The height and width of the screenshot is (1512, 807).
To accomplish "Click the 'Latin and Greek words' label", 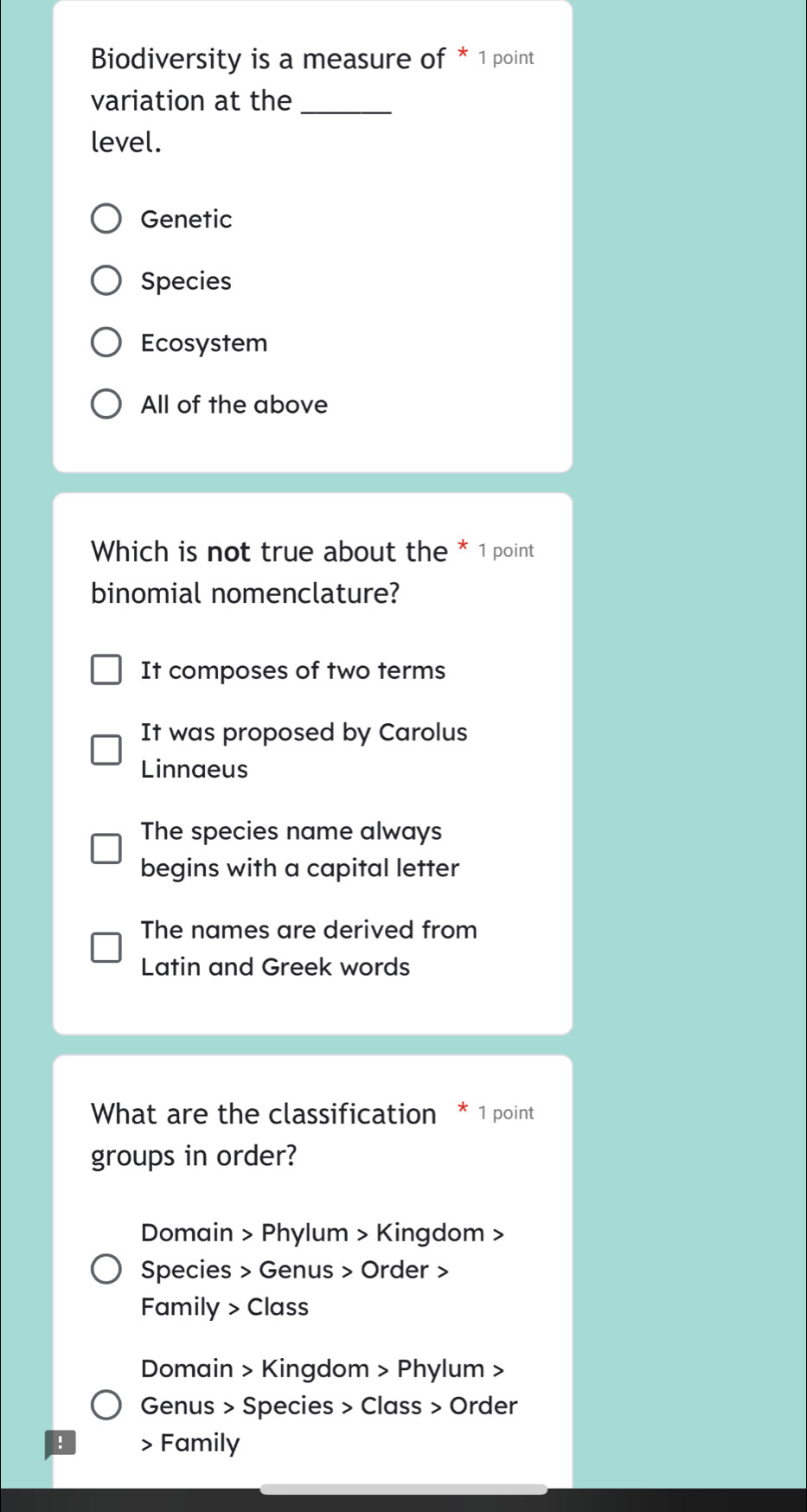I will tap(275, 967).
